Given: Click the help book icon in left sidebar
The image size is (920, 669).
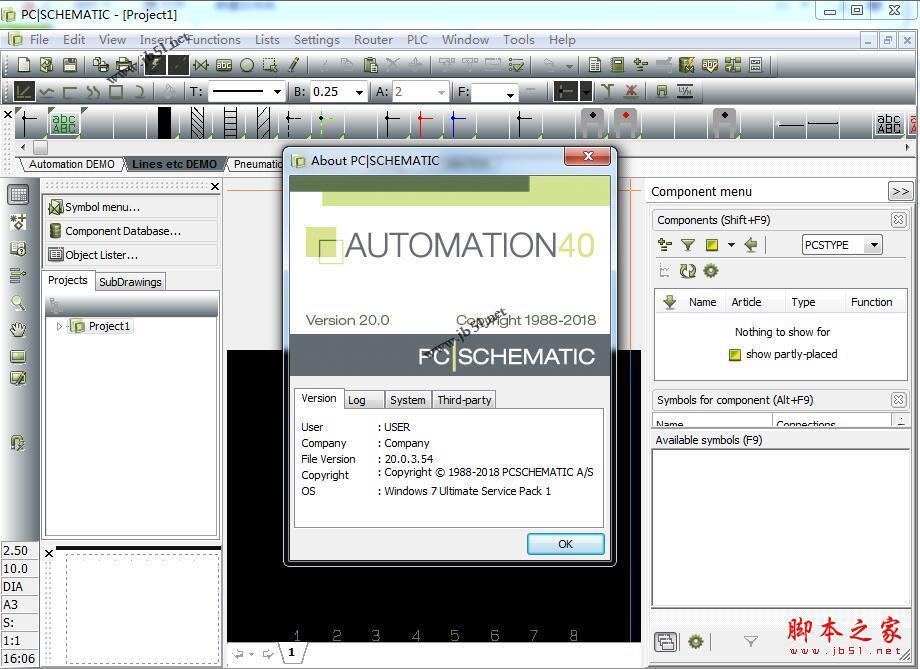Looking at the screenshot, I should tap(18, 249).
